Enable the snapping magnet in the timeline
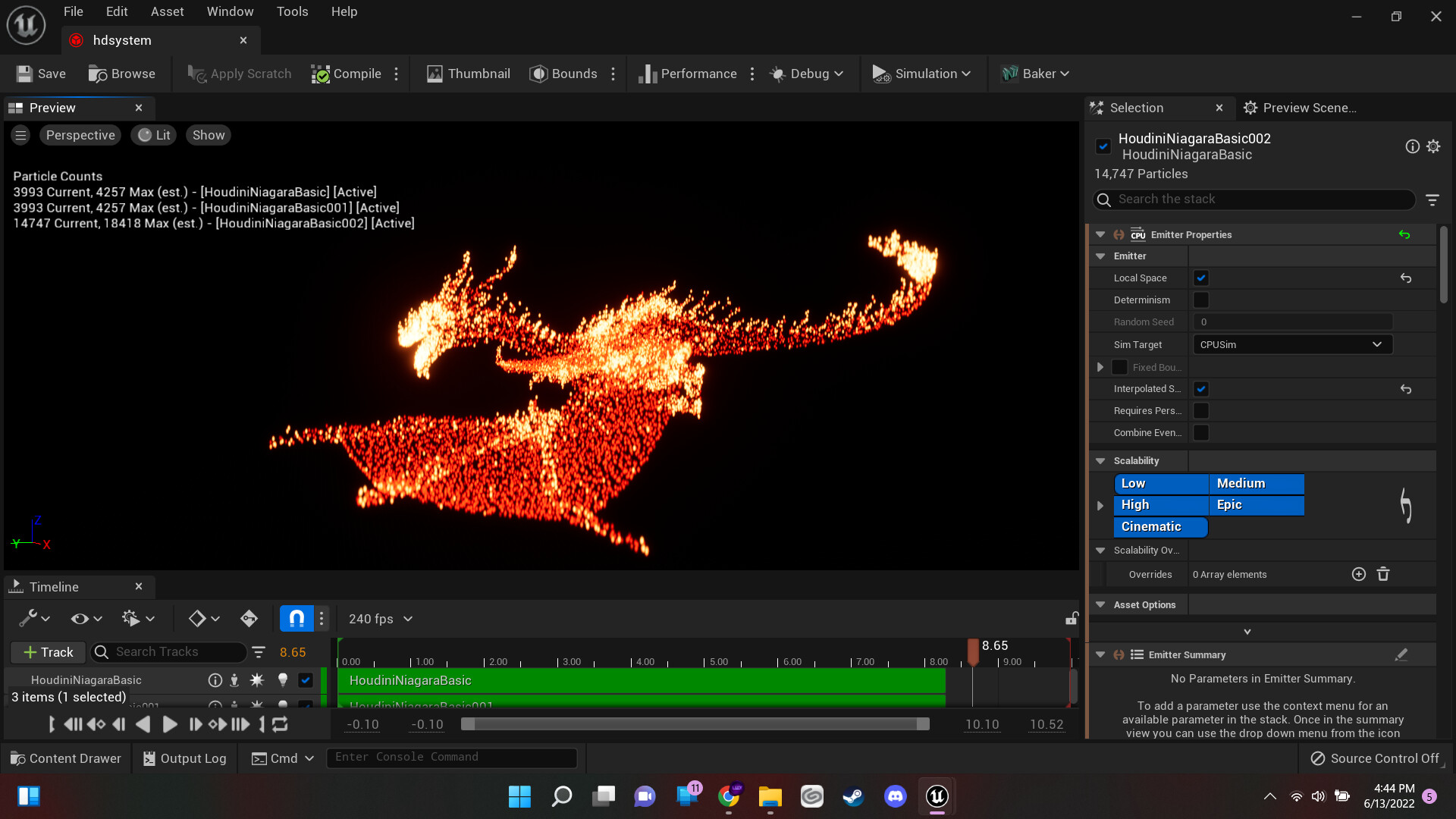The width and height of the screenshot is (1456, 819). click(x=296, y=618)
